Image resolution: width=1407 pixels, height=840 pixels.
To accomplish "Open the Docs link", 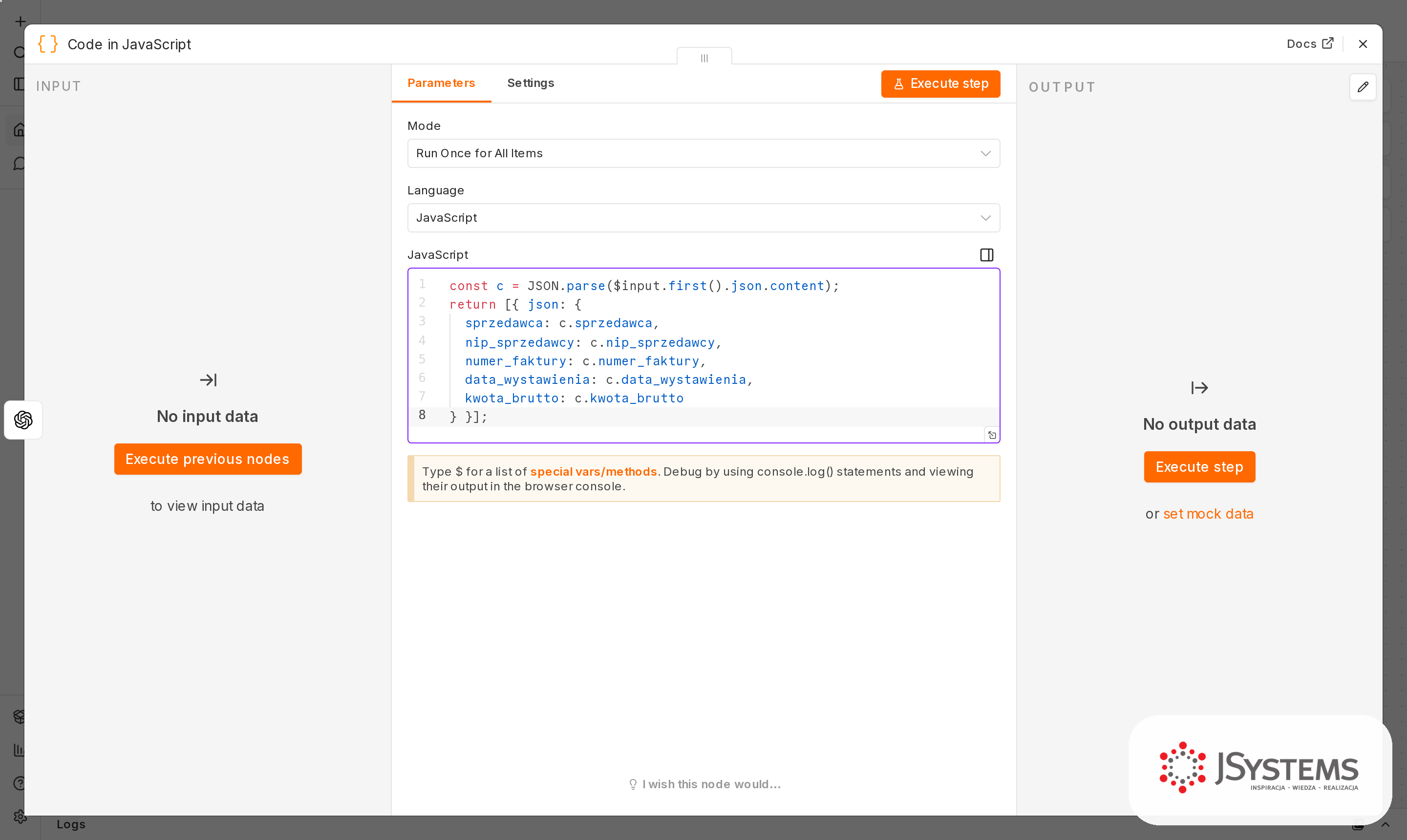I will [1310, 43].
